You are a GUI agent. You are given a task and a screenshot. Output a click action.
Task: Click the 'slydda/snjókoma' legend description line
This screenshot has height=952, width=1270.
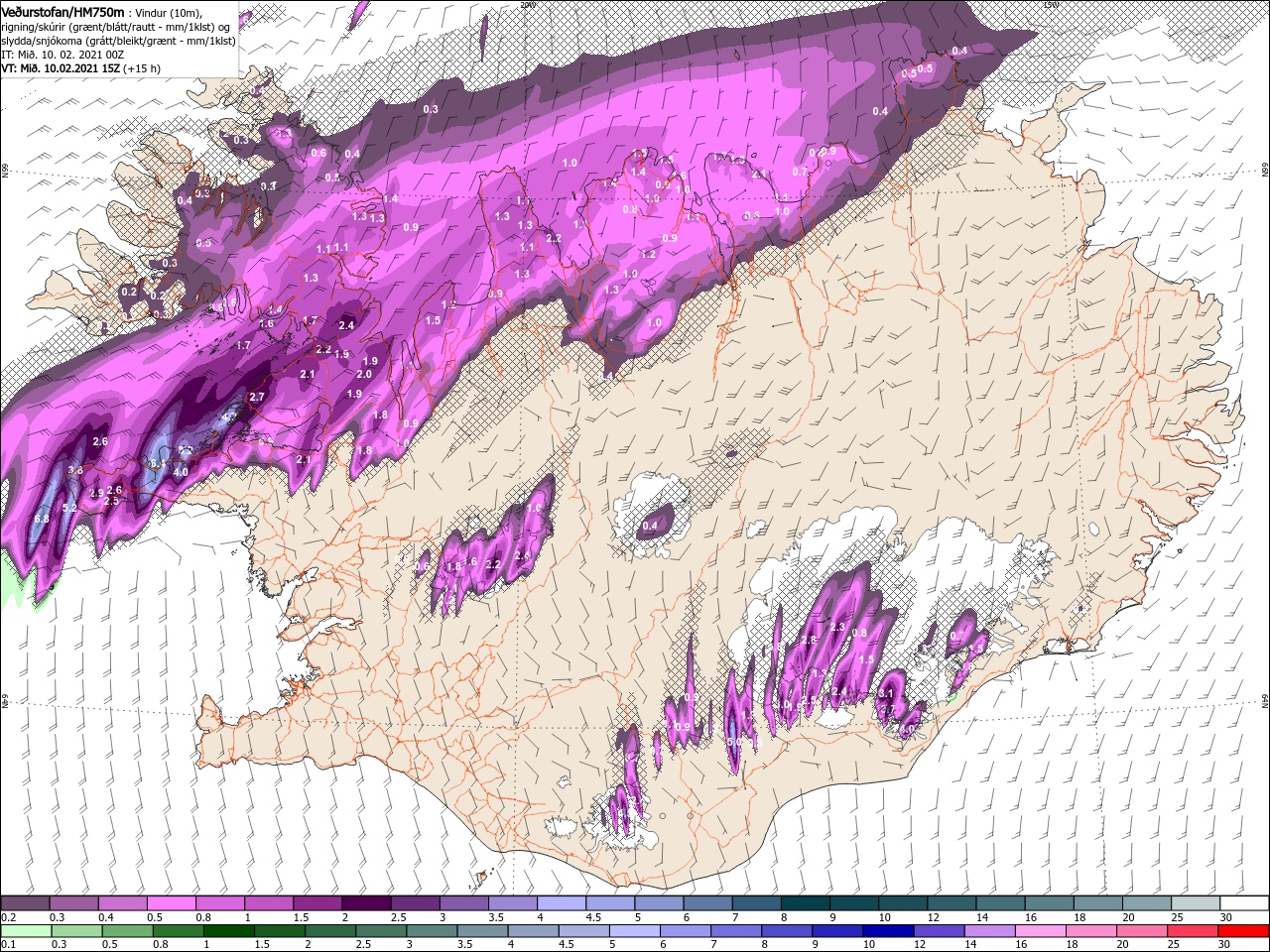coord(117,41)
